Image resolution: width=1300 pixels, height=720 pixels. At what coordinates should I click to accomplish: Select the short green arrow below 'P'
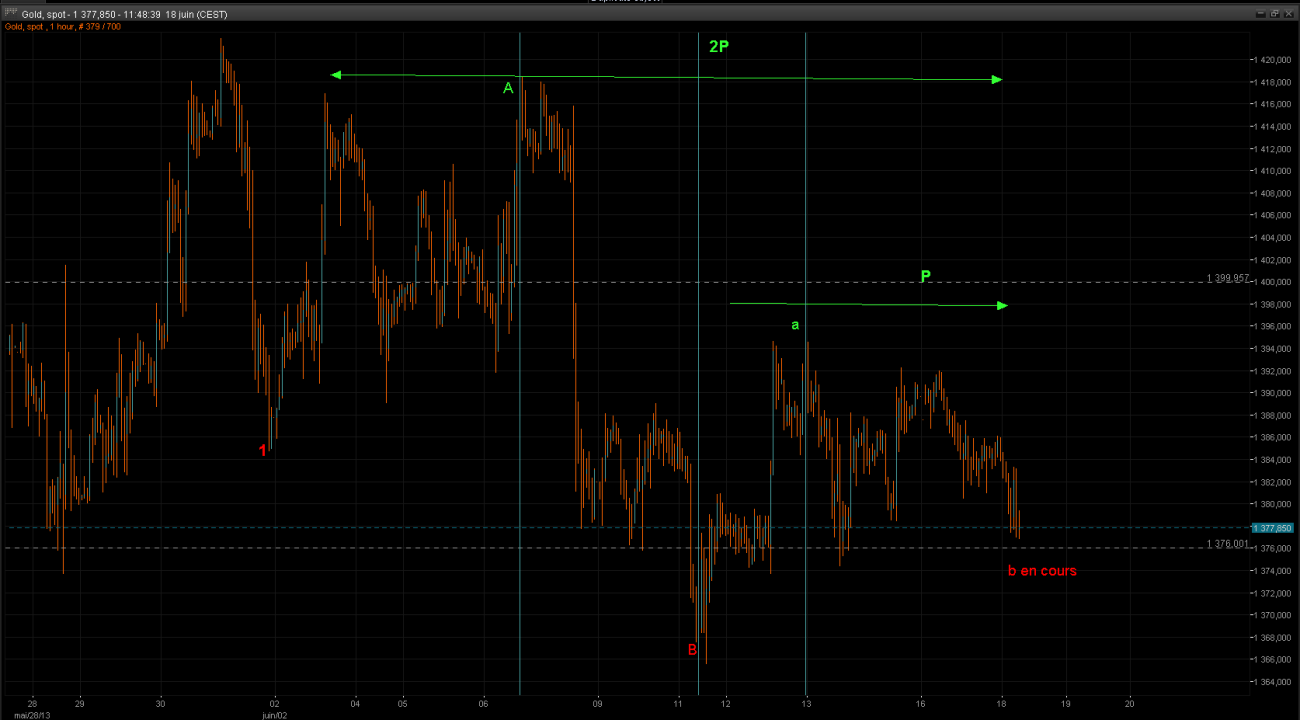868,304
